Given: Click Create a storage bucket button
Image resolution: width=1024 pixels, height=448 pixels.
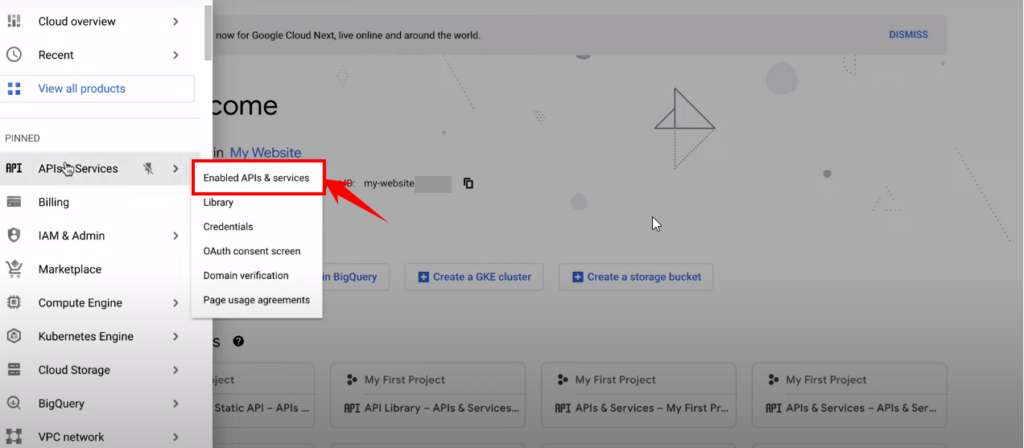Looking at the screenshot, I should [635, 277].
